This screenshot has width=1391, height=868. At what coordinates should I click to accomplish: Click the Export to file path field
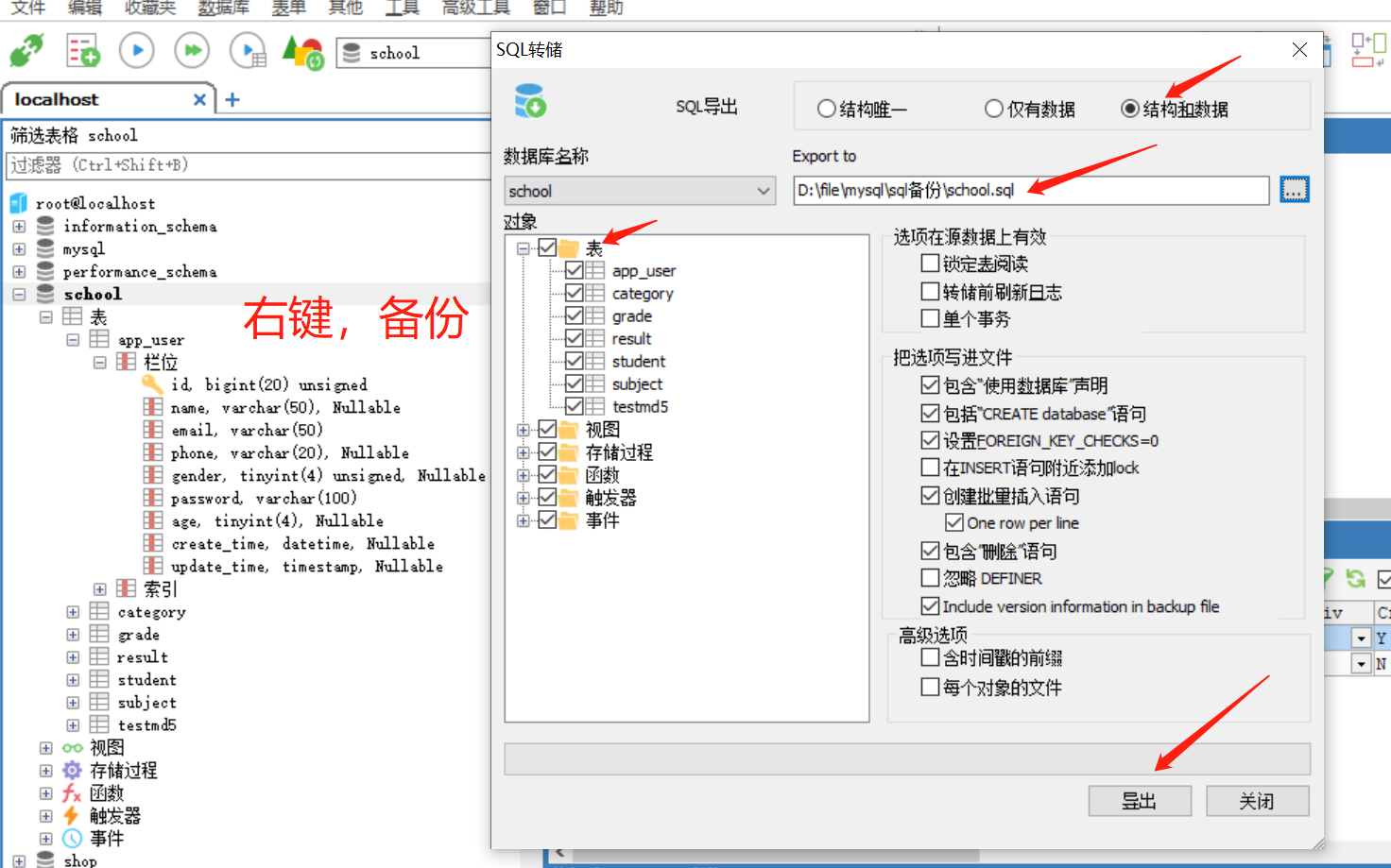tap(1031, 190)
